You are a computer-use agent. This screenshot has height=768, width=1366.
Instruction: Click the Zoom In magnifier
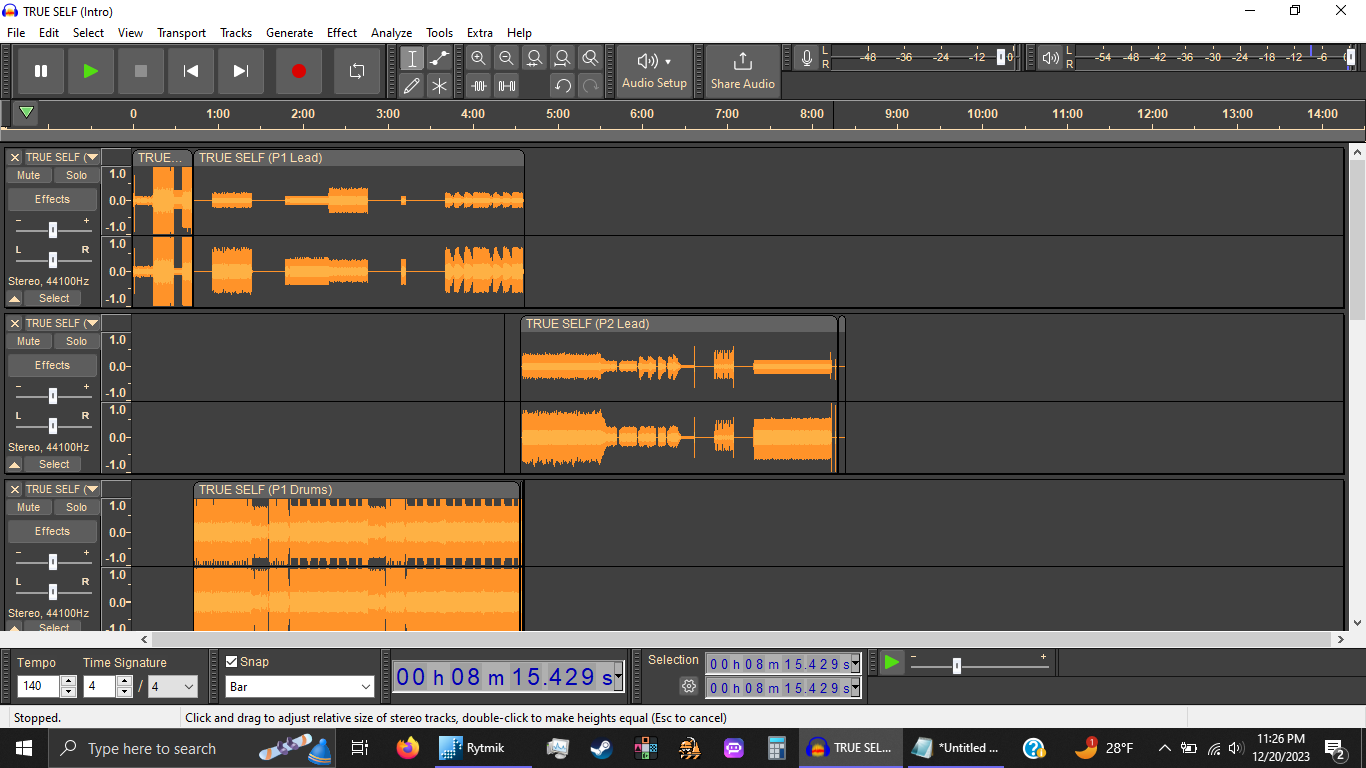click(478, 58)
